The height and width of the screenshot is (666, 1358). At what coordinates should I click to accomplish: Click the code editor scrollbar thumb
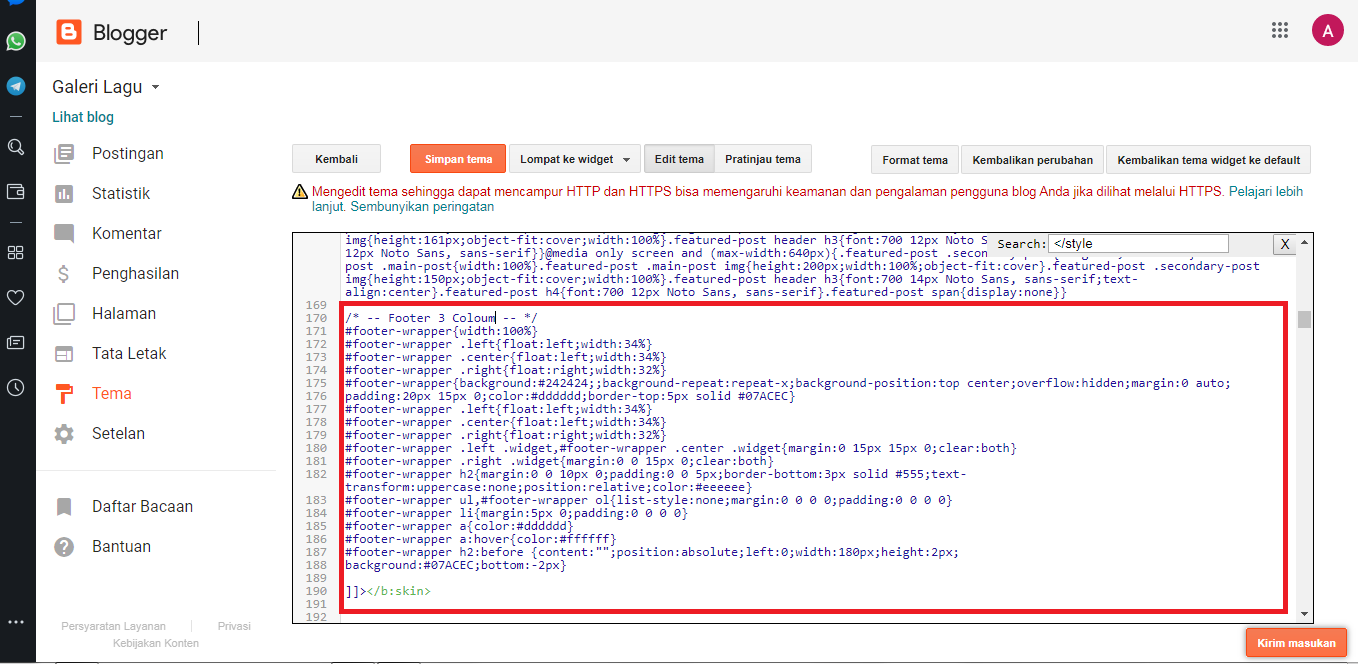point(1304,319)
